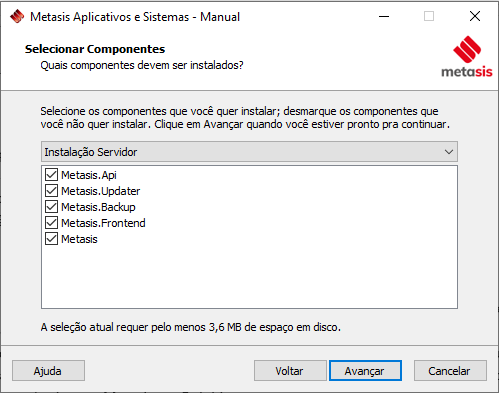Select the Metasis.Frontend item text
The height and width of the screenshot is (393, 499).
(103, 223)
